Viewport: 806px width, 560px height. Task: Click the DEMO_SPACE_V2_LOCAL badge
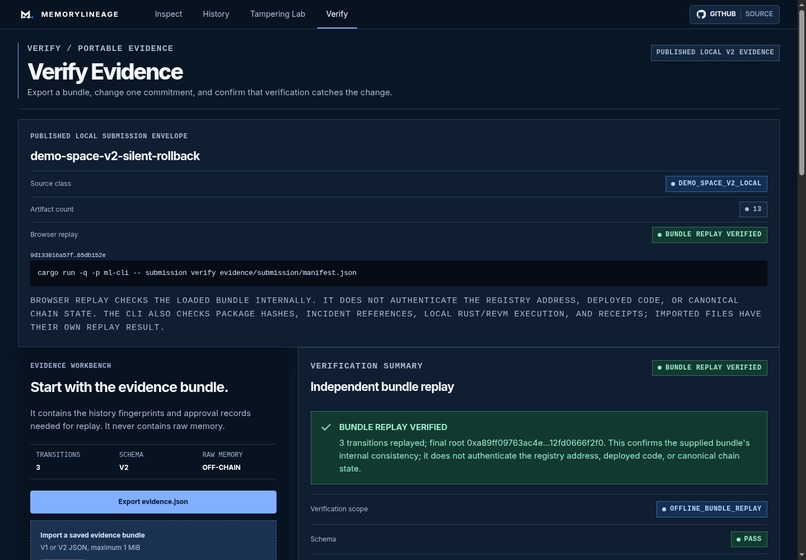coord(716,184)
